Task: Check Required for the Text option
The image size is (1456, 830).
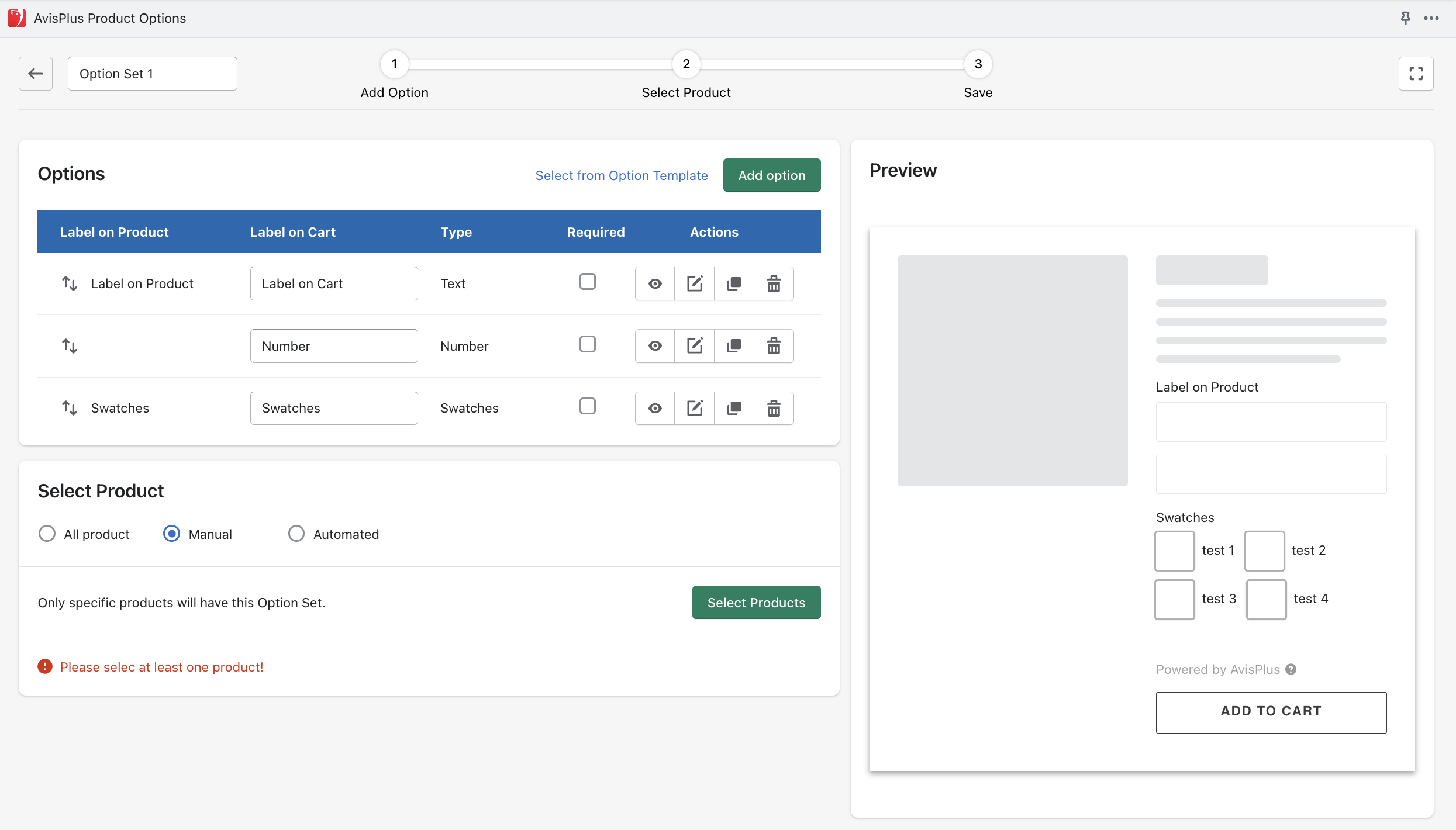Action: click(x=587, y=282)
